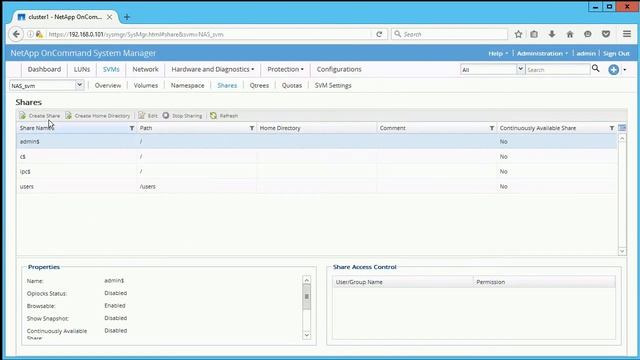
Task: Select the users share row
Action: point(317,187)
